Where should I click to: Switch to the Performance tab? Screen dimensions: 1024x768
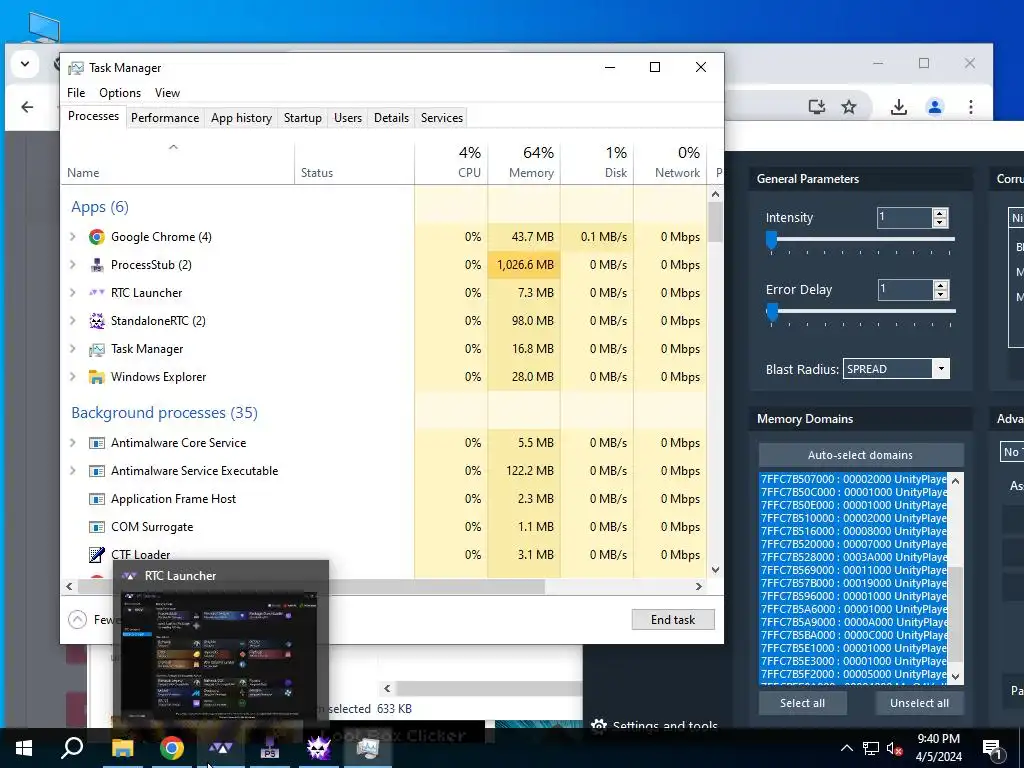coord(165,118)
